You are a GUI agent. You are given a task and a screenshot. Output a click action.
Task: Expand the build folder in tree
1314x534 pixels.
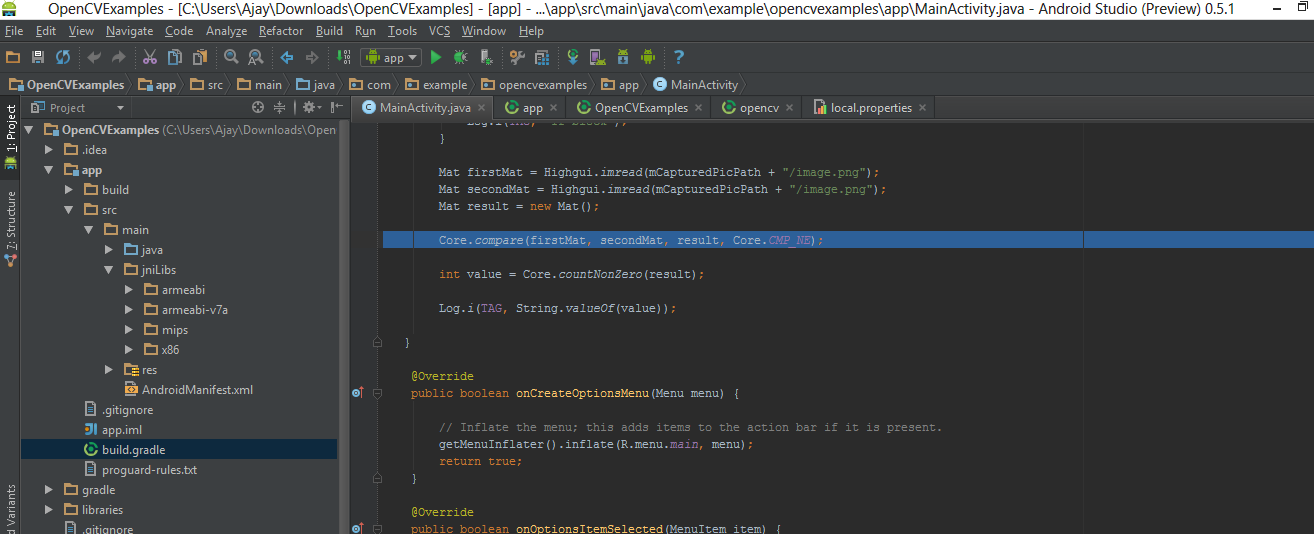click(x=69, y=190)
